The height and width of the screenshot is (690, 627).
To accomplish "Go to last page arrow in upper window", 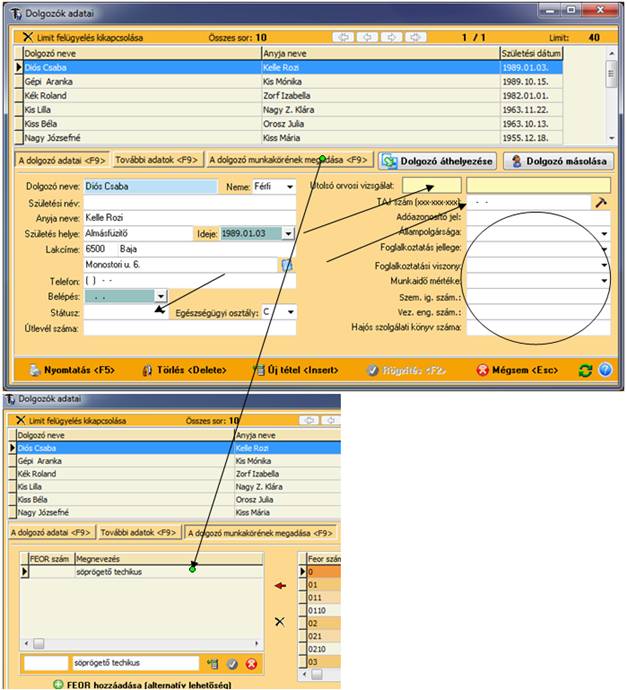I will tap(415, 37).
